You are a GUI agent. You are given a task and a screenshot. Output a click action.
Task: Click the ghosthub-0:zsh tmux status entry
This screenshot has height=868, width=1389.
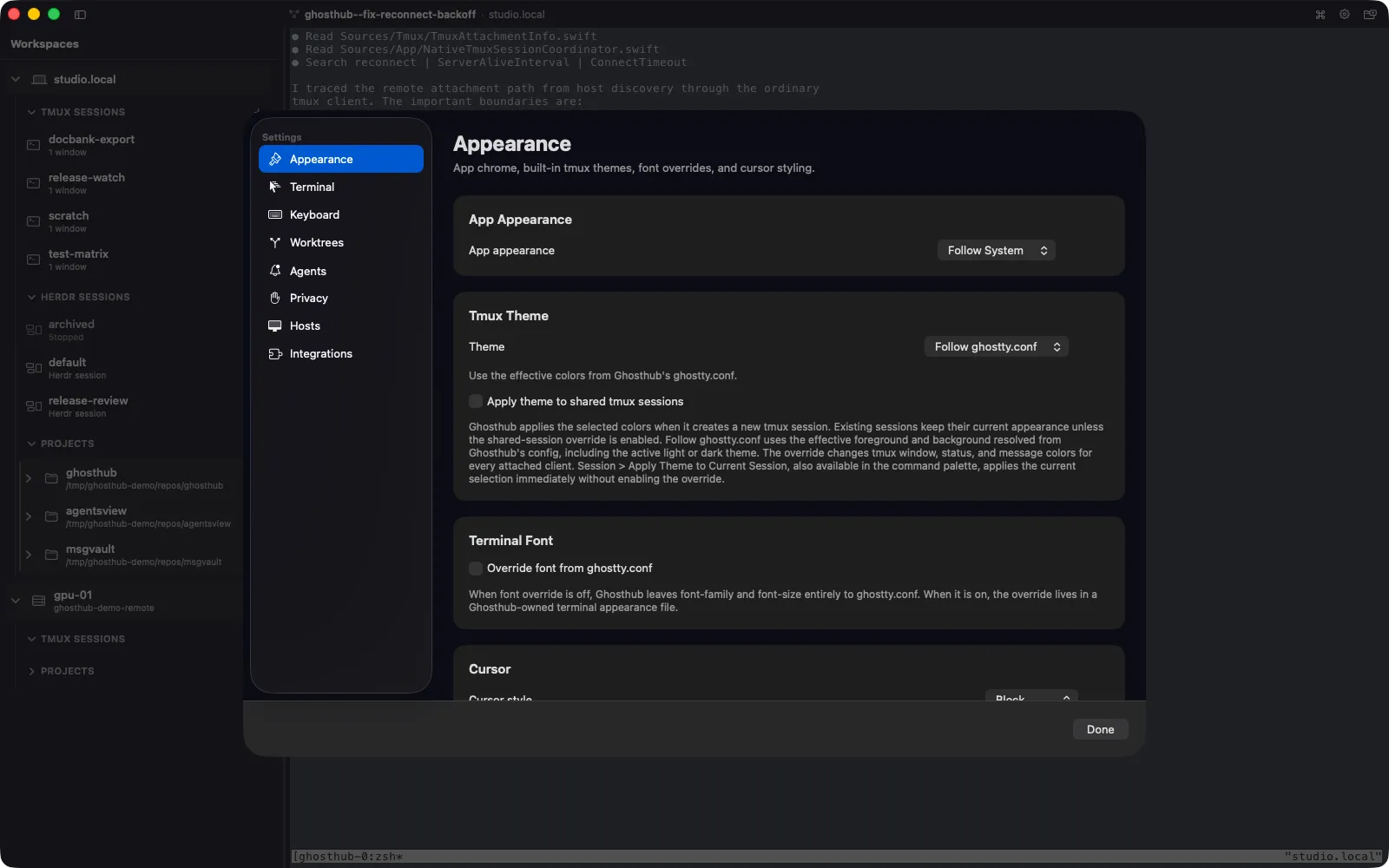point(347,857)
